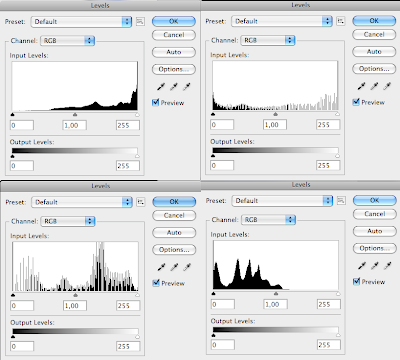Click output level 0 field in top-left dialog
This screenshot has height=360, width=400.
[22, 166]
